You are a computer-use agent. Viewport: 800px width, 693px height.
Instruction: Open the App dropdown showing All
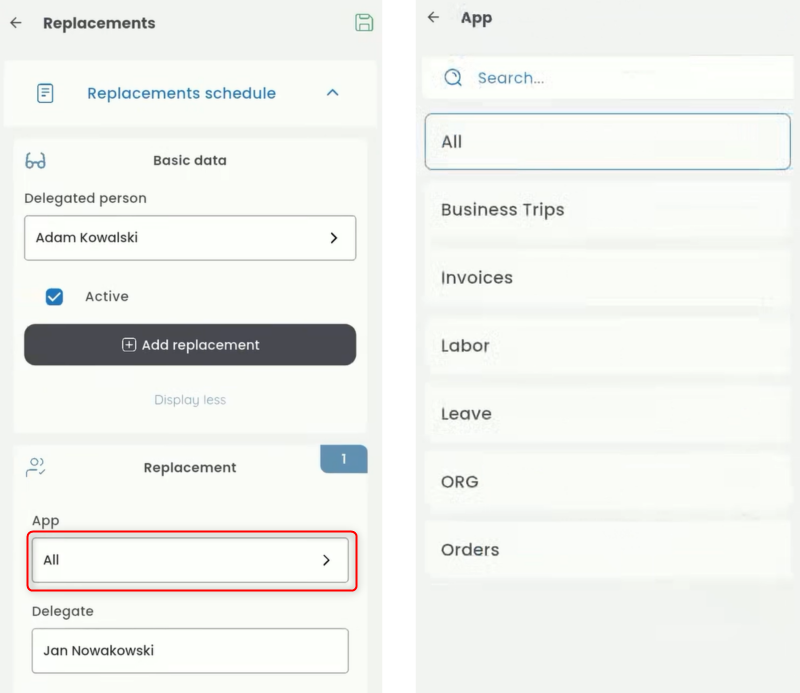coord(190,560)
